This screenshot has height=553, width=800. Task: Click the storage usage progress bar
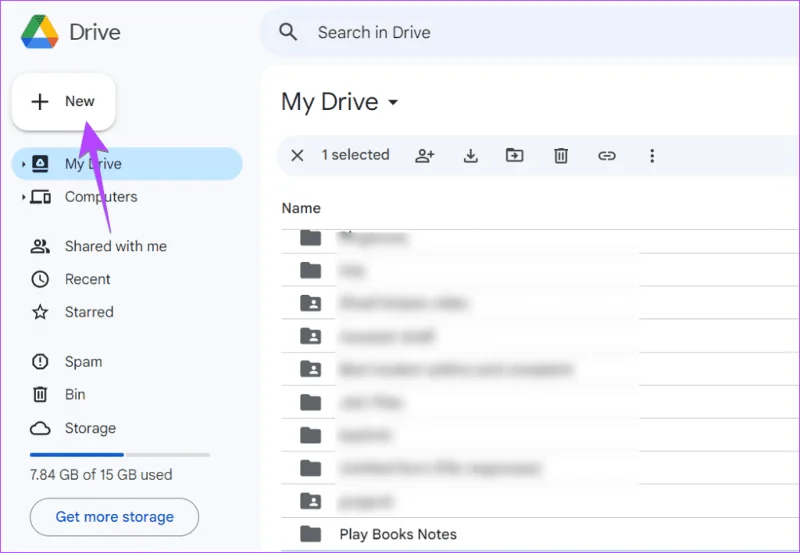pos(120,454)
